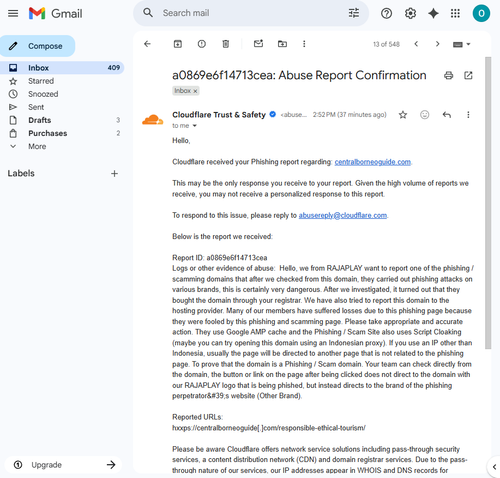Click the Gmail logo

coord(56,13)
